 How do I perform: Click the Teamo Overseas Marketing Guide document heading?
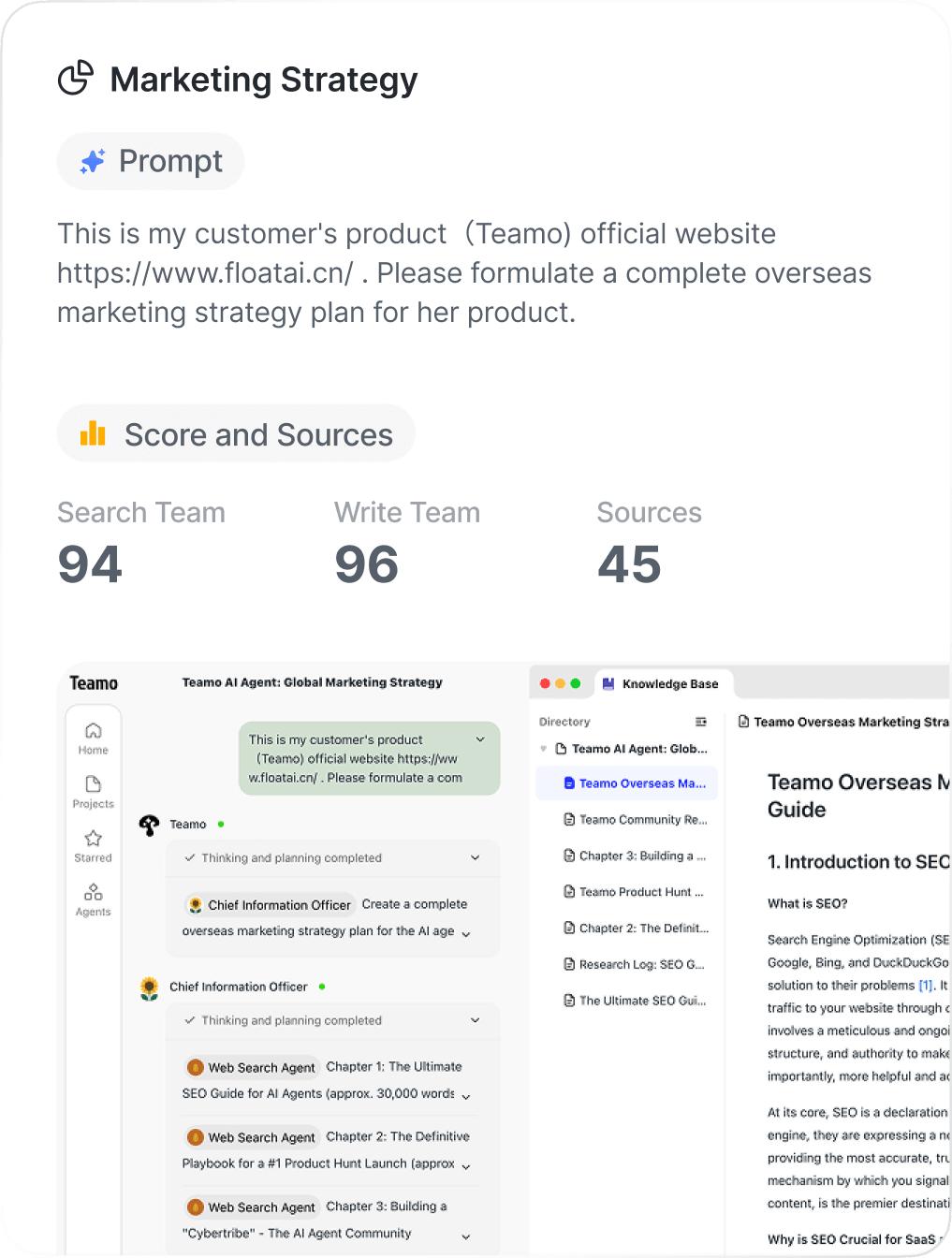(x=858, y=796)
